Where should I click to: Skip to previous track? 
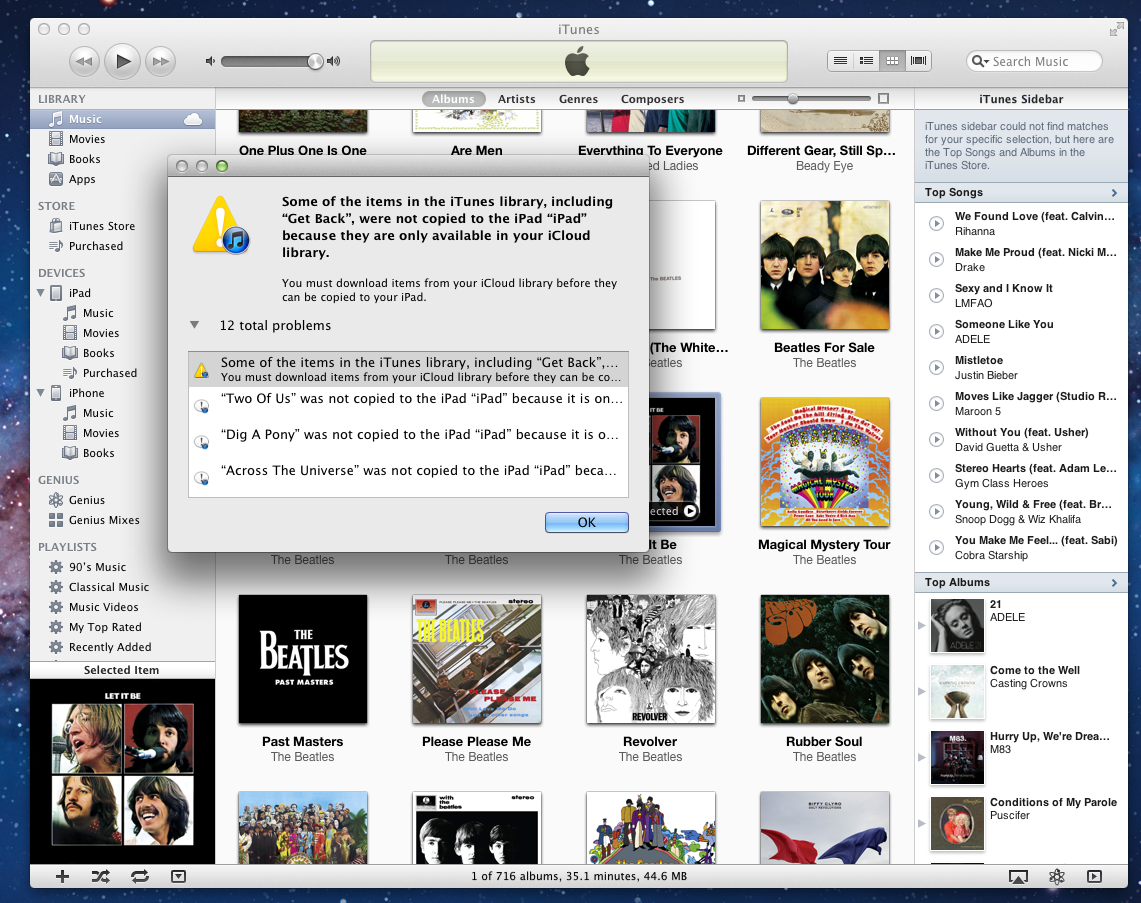pyautogui.click(x=84, y=61)
